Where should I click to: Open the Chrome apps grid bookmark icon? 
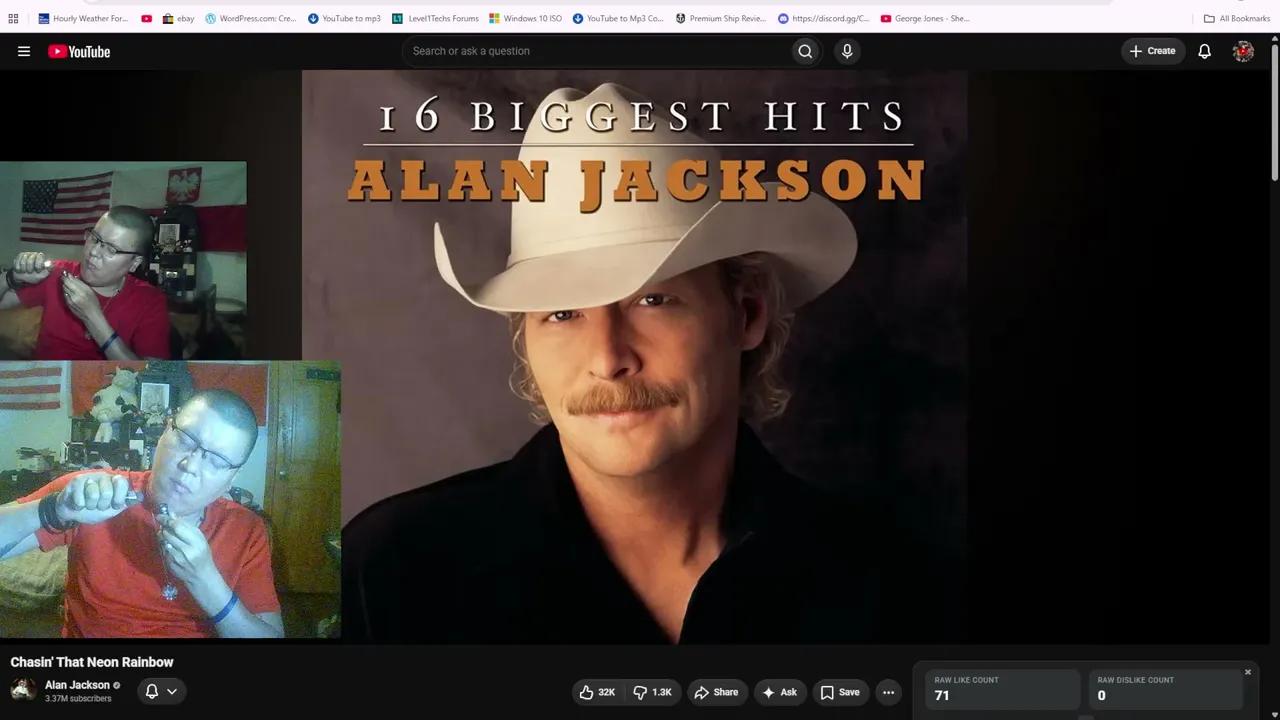(13, 18)
